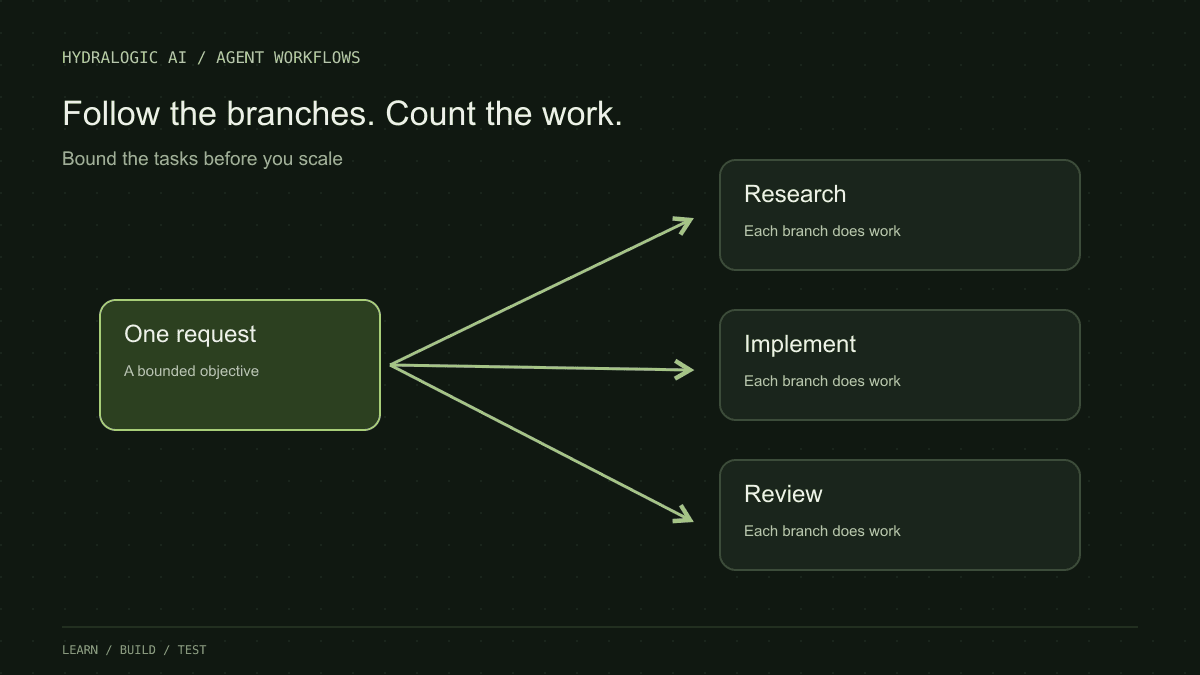Click the LEARN / BUILD / TEST footer text
This screenshot has height=675, width=1200.
134,650
